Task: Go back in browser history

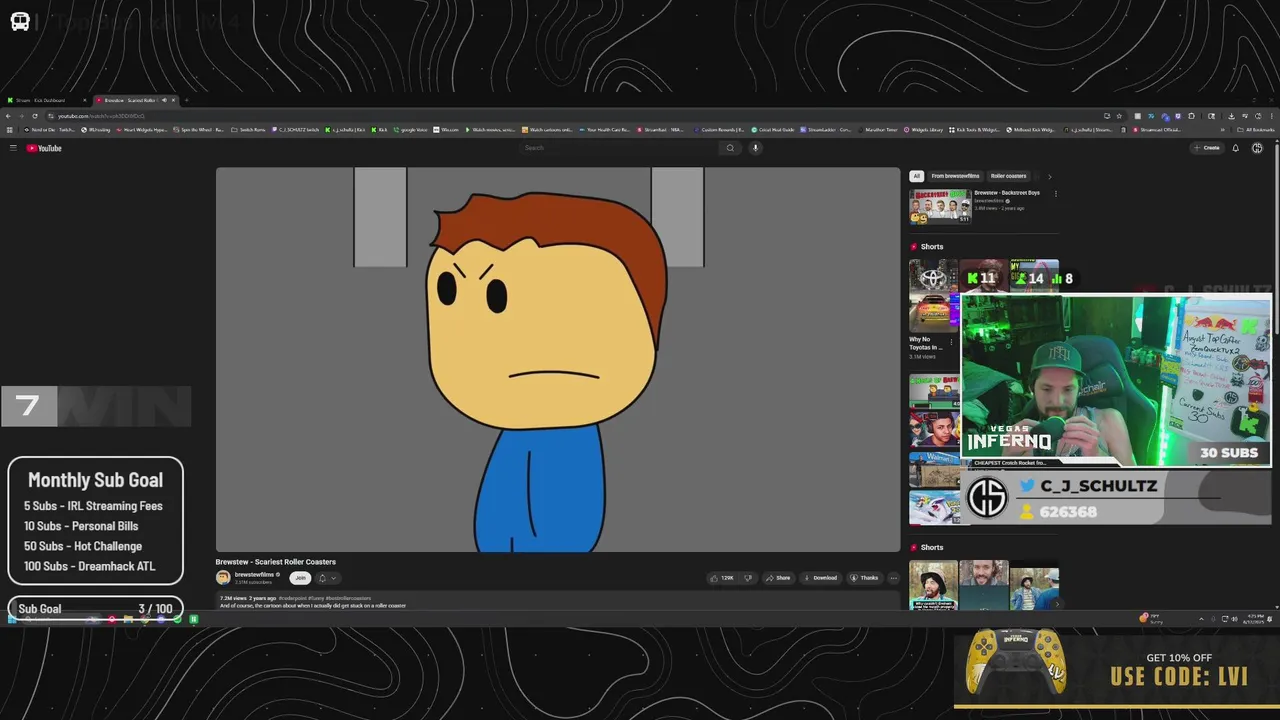Action: coord(9,116)
